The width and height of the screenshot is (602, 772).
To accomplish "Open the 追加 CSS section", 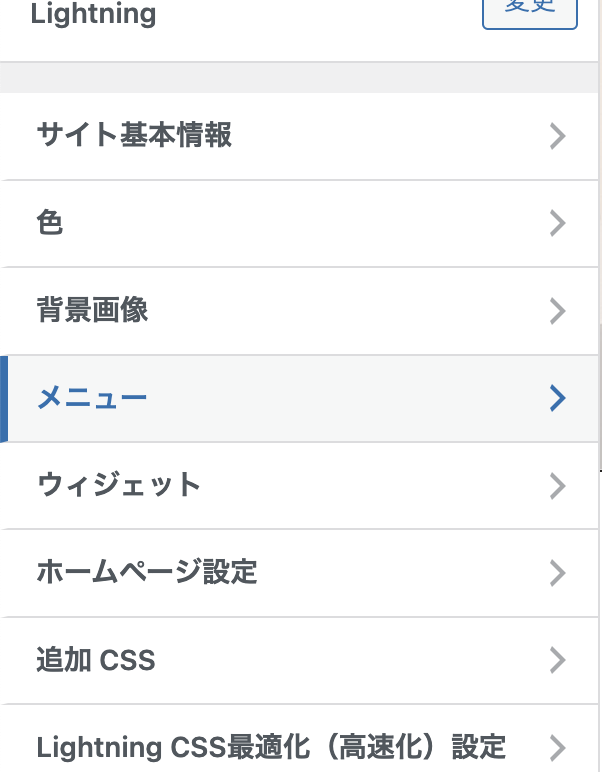I will pos(96,660).
